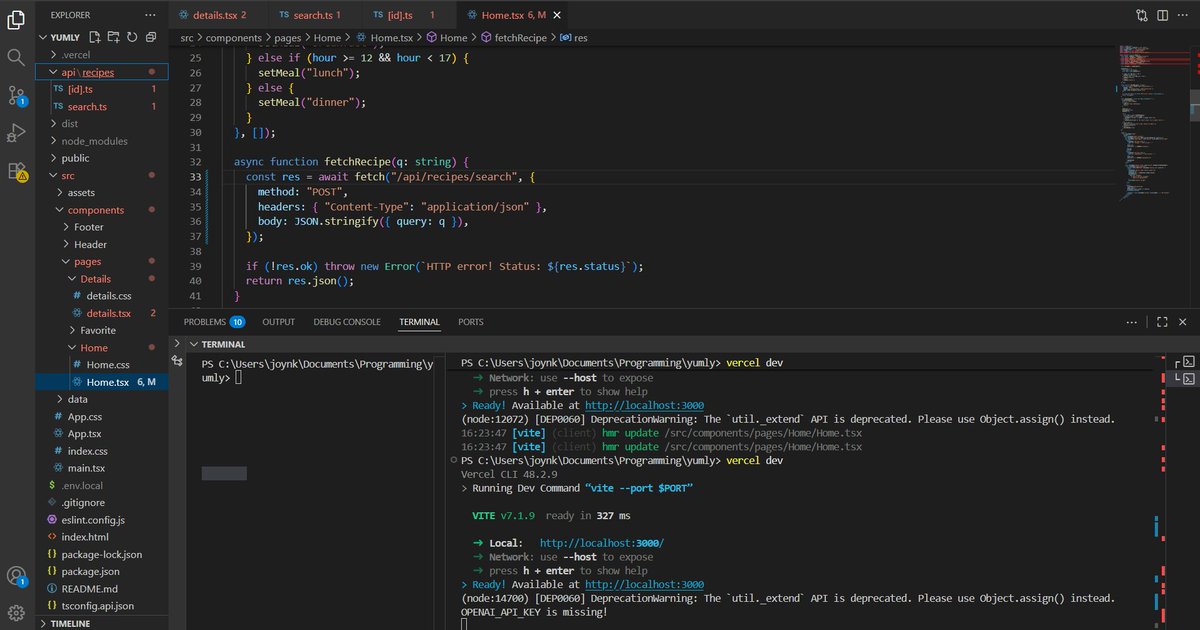The height and width of the screenshot is (630, 1200).
Task: Open localhost:3000 link after last Ready line
Action: pos(644,584)
